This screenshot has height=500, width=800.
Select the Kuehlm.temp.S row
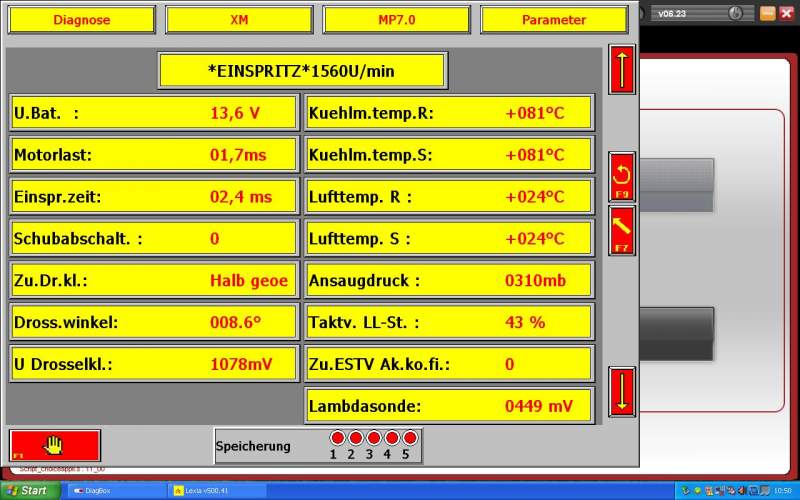click(x=449, y=155)
